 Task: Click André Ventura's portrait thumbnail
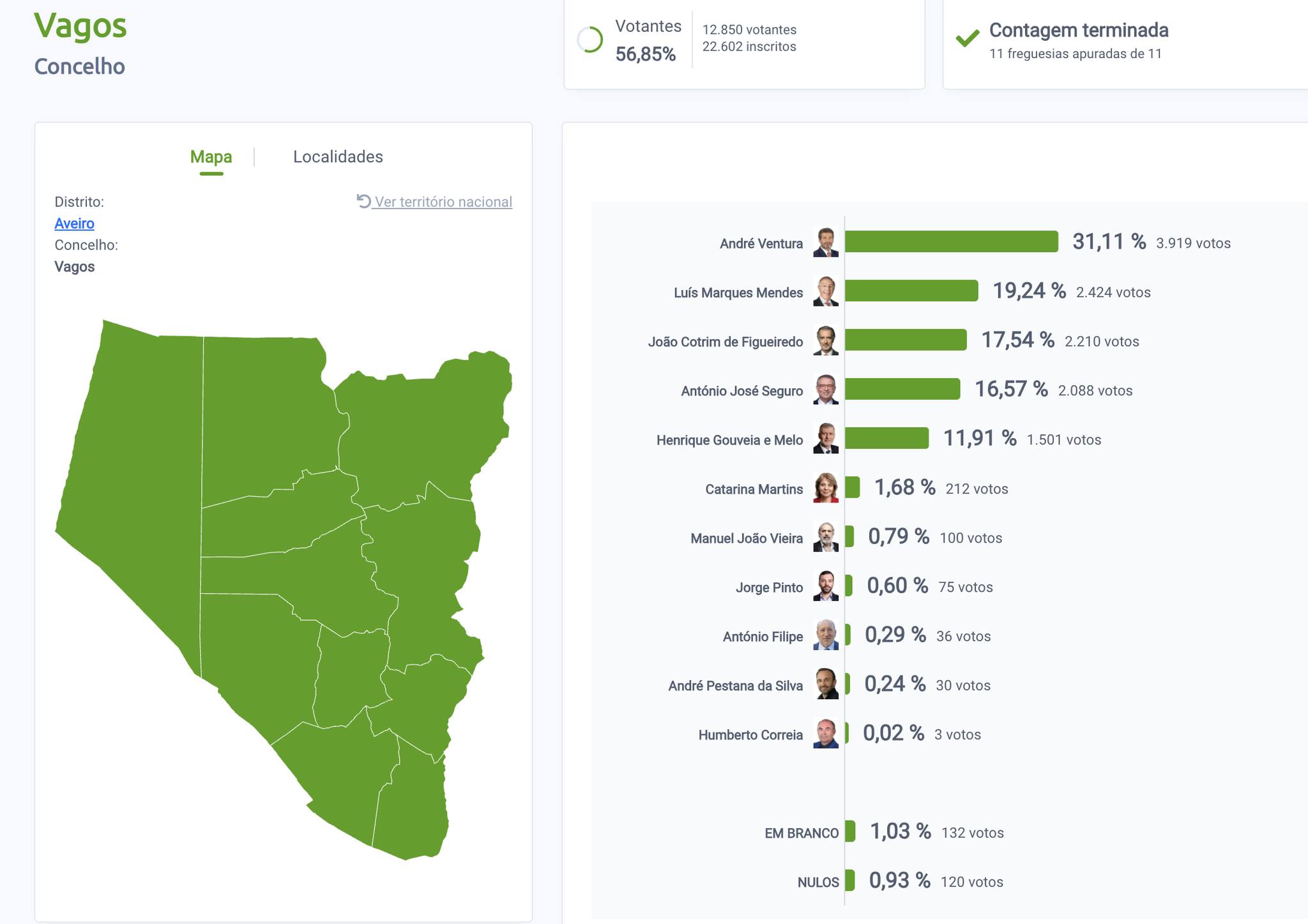[825, 242]
